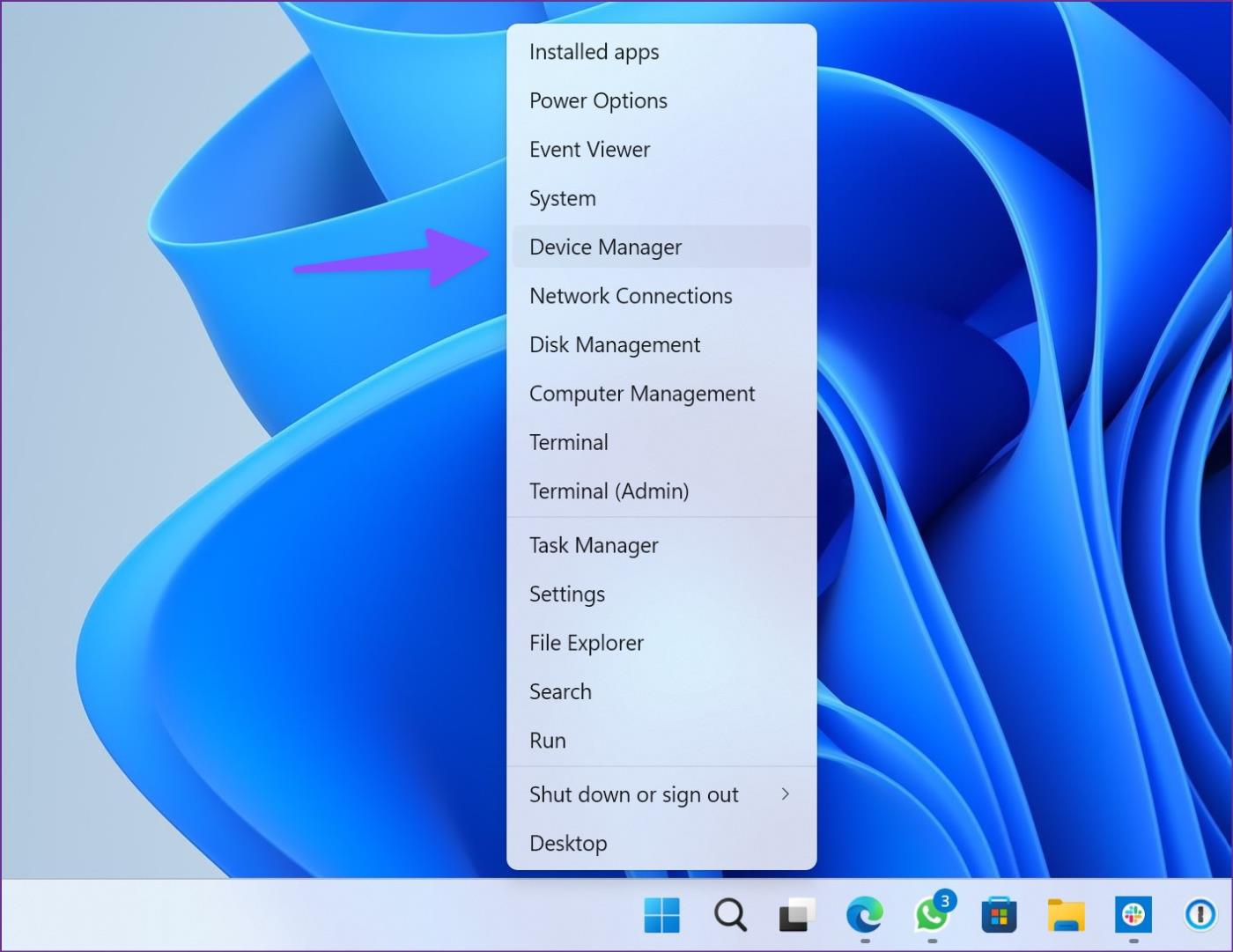
Task: Launch Microsoft Edge browser
Action: coord(864,916)
